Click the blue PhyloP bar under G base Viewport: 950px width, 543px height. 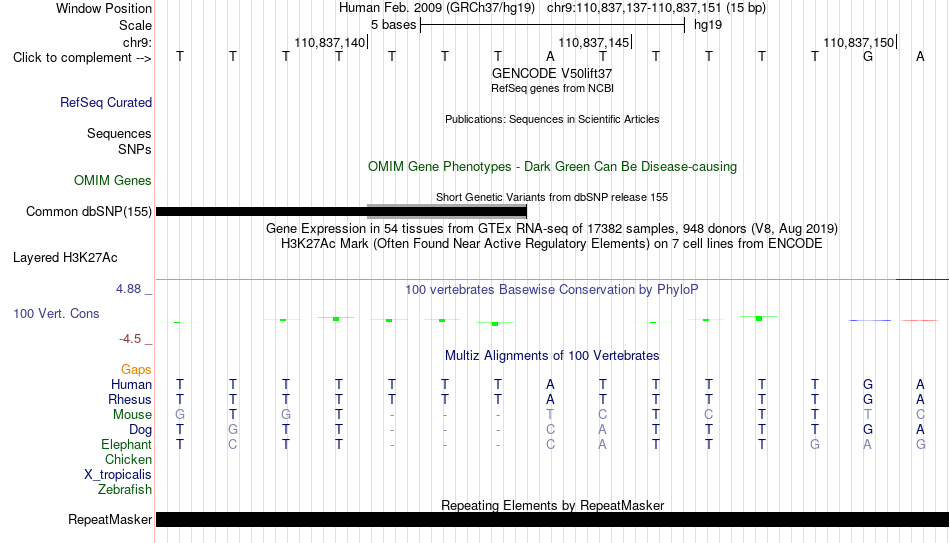click(x=870, y=320)
